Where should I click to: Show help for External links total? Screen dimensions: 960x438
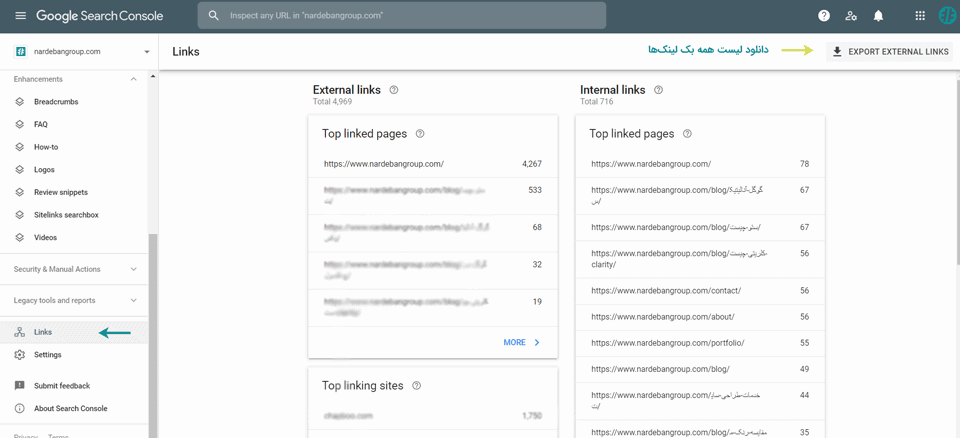coord(394,90)
